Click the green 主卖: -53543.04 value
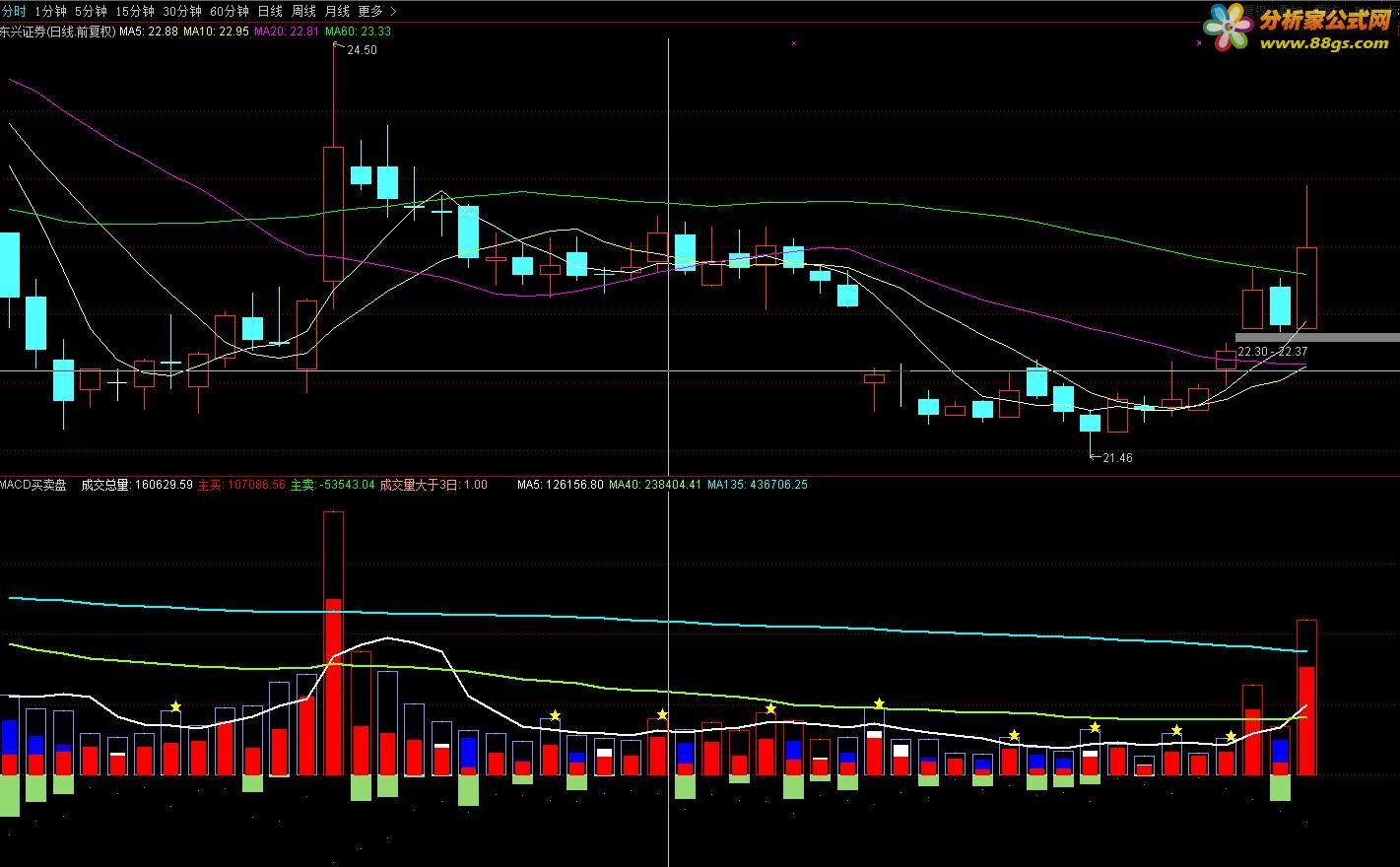 (332, 485)
